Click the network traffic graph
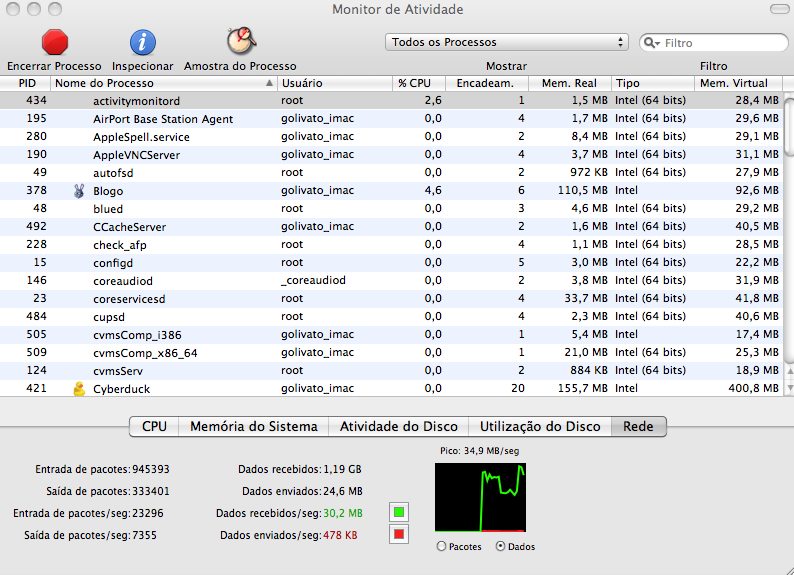The height and width of the screenshot is (575, 794). pyautogui.click(x=480, y=498)
